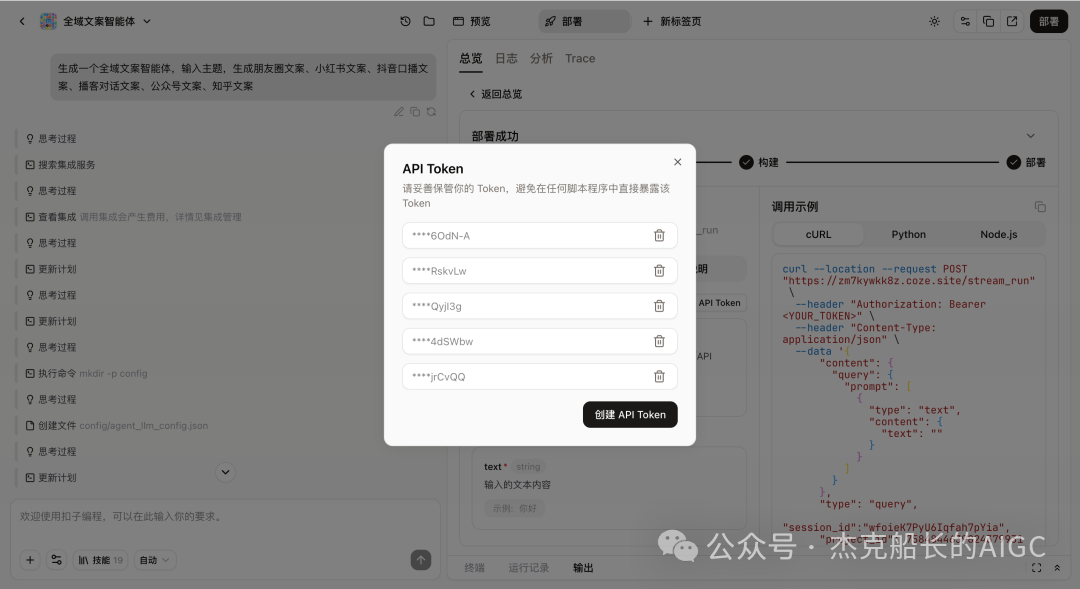Delete the ****4dSWbw token
The image size is (1080, 589).
[659, 341]
